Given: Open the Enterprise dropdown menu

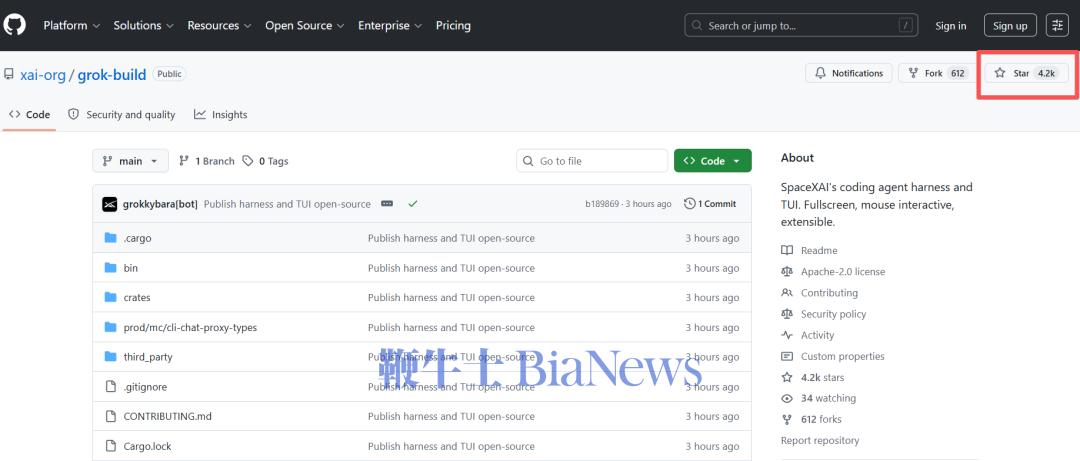Looking at the screenshot, I should click(391, 25).
